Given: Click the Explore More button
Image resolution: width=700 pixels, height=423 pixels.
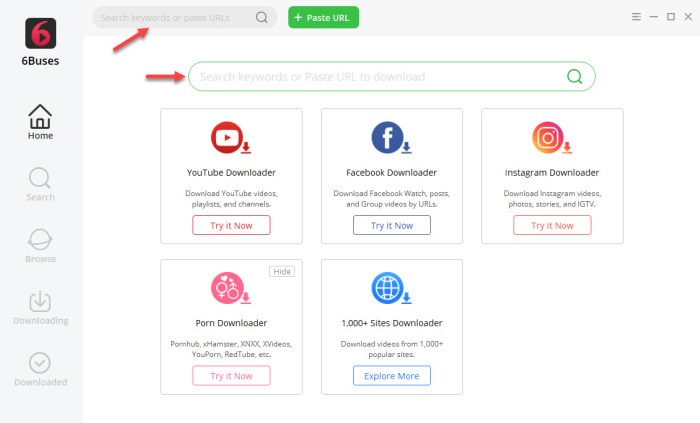Looking at the screenshot, I should (x=392, y=376).
